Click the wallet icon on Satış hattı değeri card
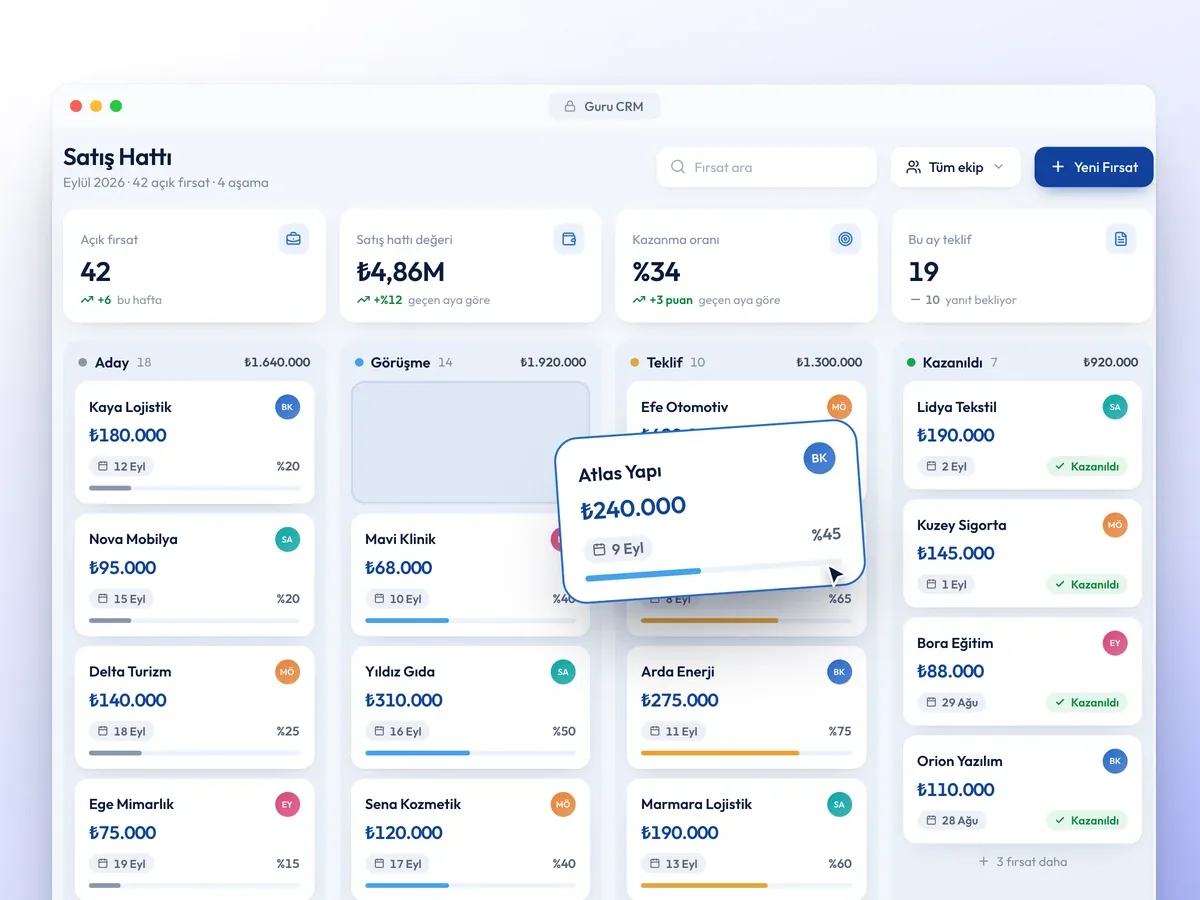 (570, 239)
